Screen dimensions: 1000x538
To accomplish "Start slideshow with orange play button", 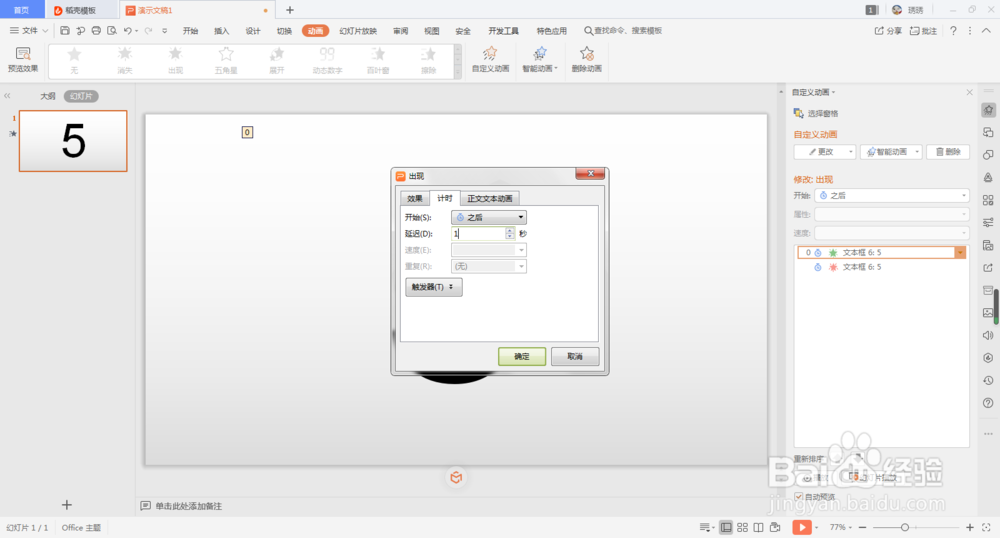I will tap(802, 527).
